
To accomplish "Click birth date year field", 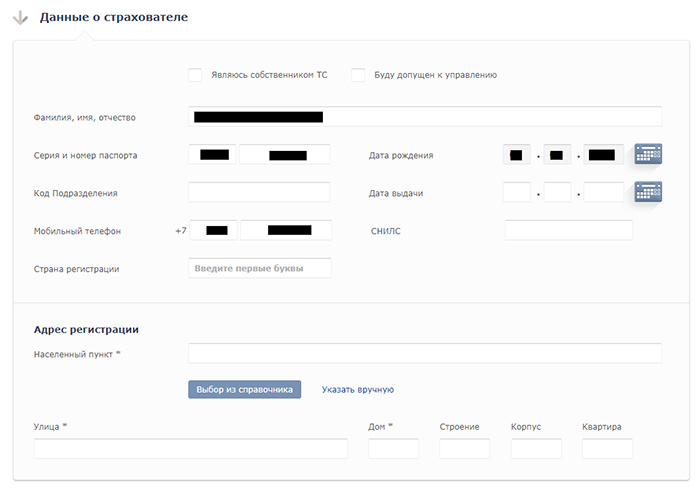I will (x=604, y=154).
